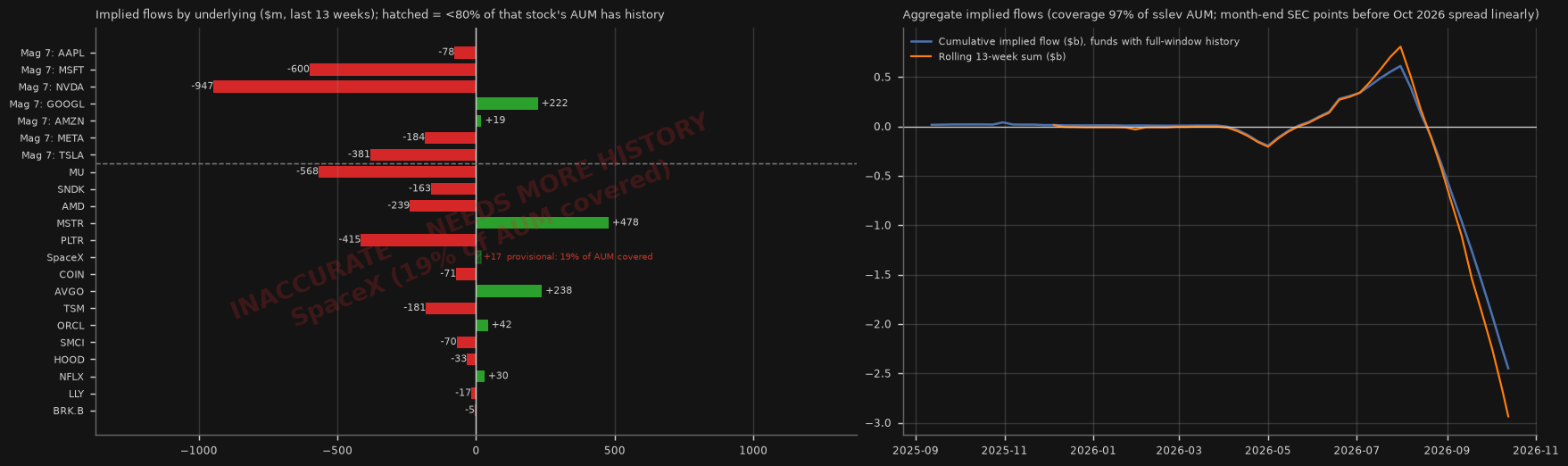Click the 'MU' row label
Image resolution: width=1568 pixels, height=466 pixels.
click(77, 172)
